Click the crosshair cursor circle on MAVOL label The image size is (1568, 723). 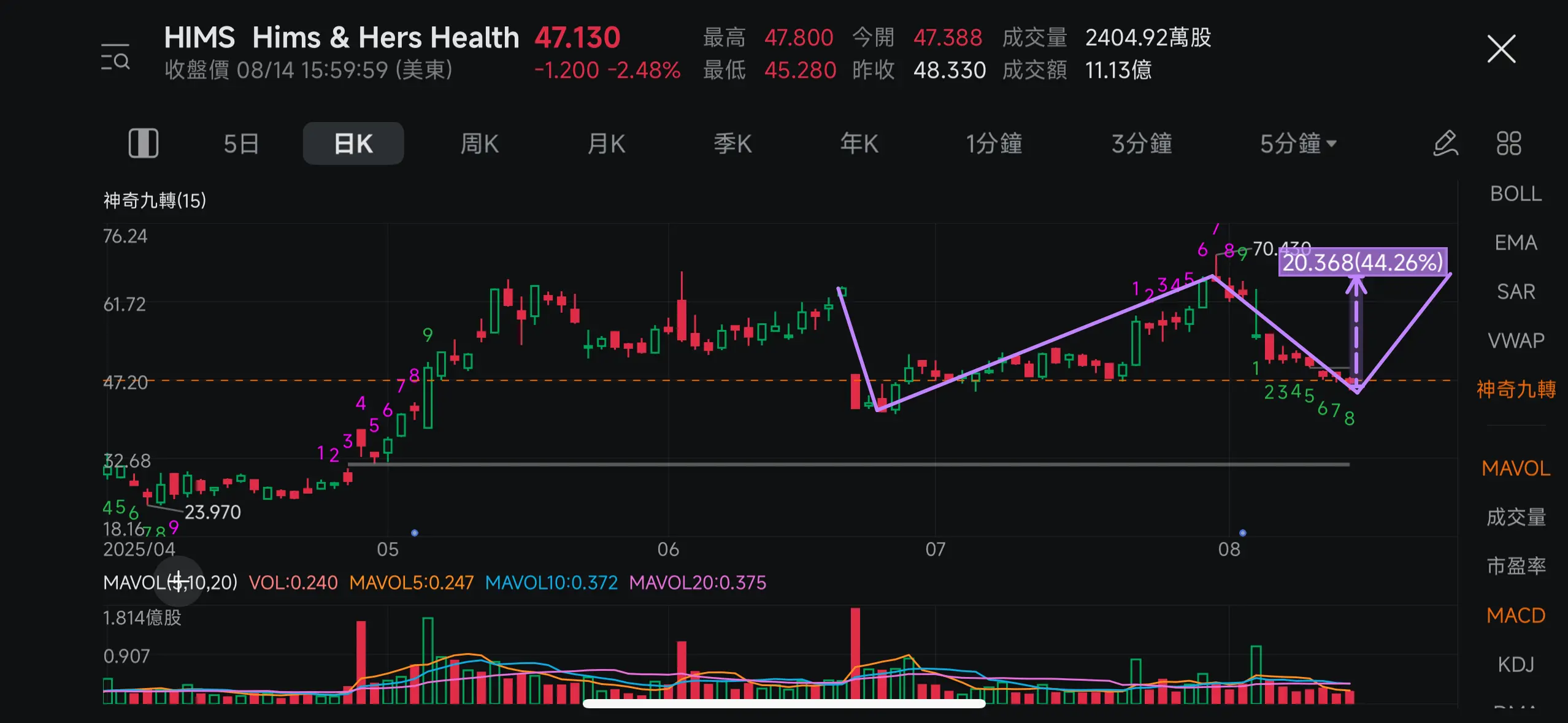click(179, 581)
